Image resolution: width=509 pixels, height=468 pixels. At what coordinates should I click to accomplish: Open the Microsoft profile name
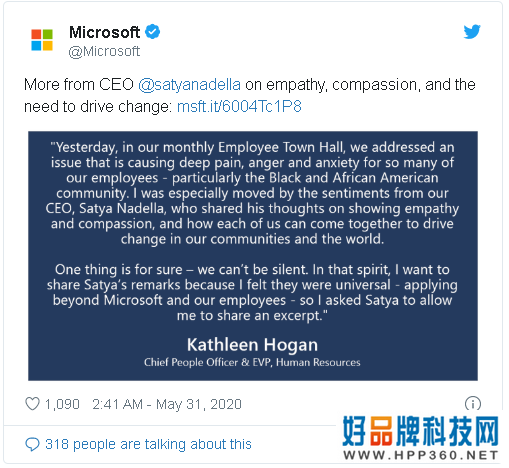pos(104,32)
